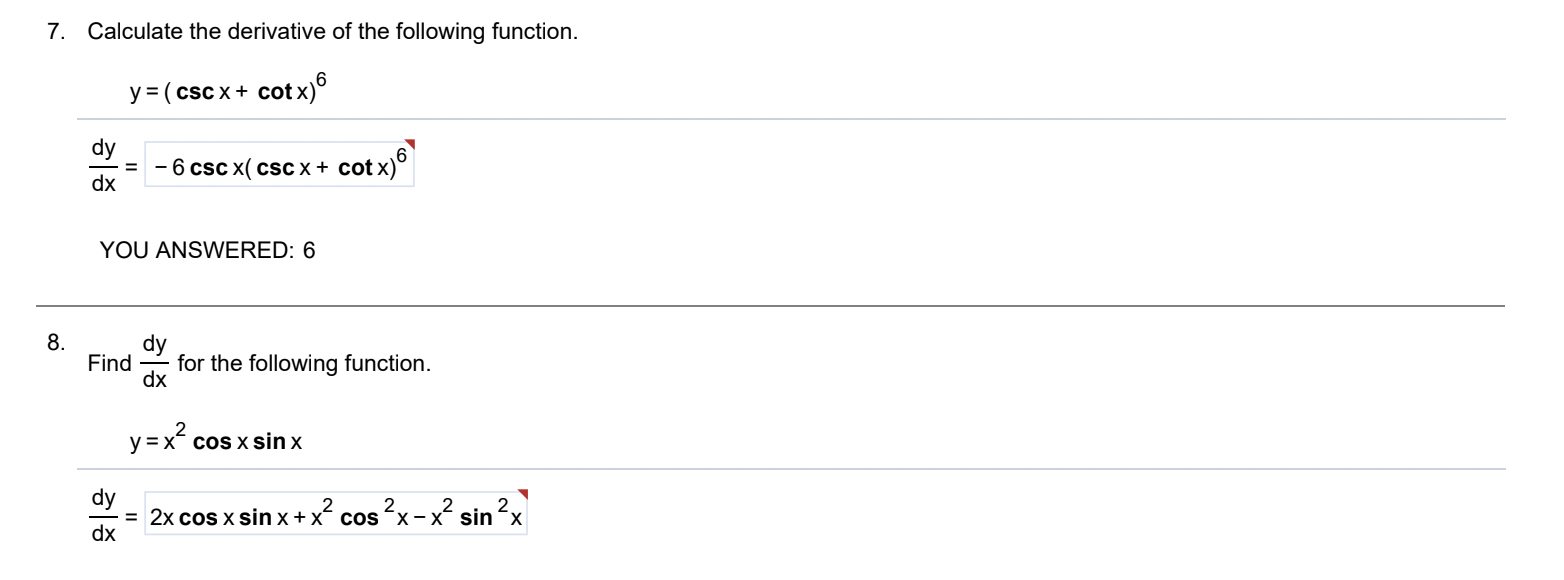The image size is (1564, 580).
Task: Select the answer box for the product rule derivative
Action: pyautogui.click(x=335, y=513)
